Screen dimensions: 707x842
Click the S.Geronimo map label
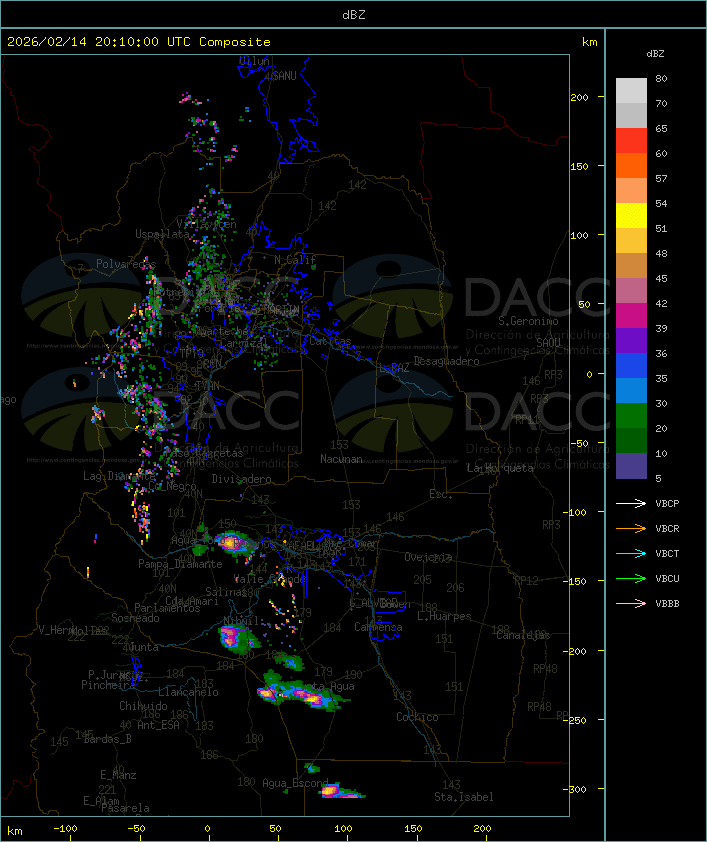click(528, 321)
